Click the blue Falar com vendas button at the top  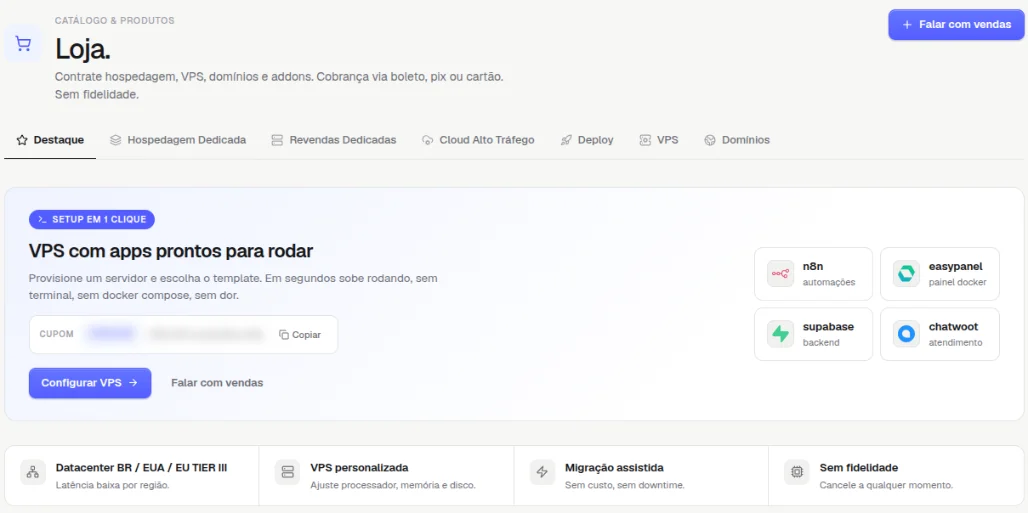(x=957, y=24)
